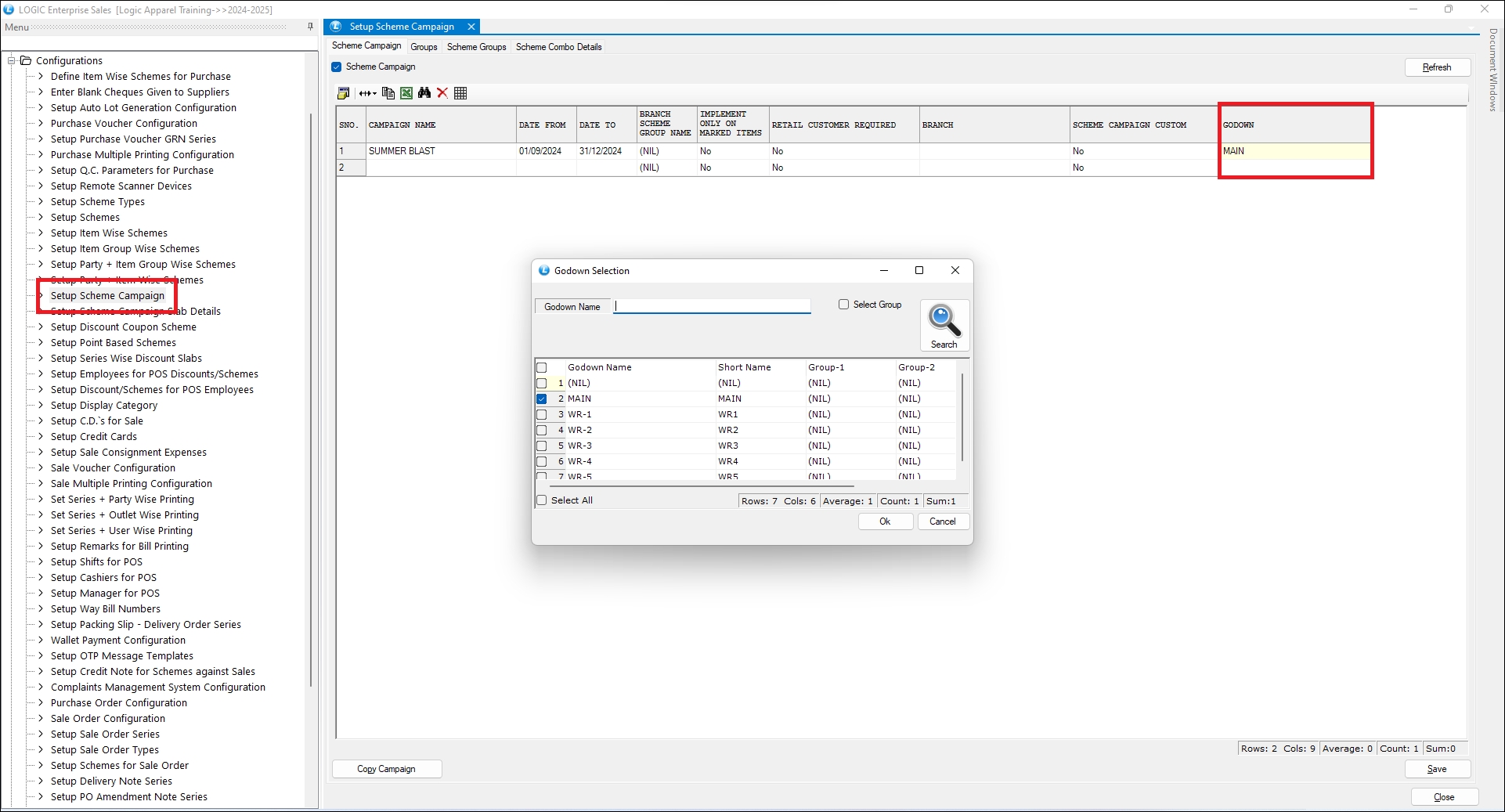Pin the Menu panel using pin icon
Image resolution: width=1505 pixels, height=812 pixels.
[310, 27]
